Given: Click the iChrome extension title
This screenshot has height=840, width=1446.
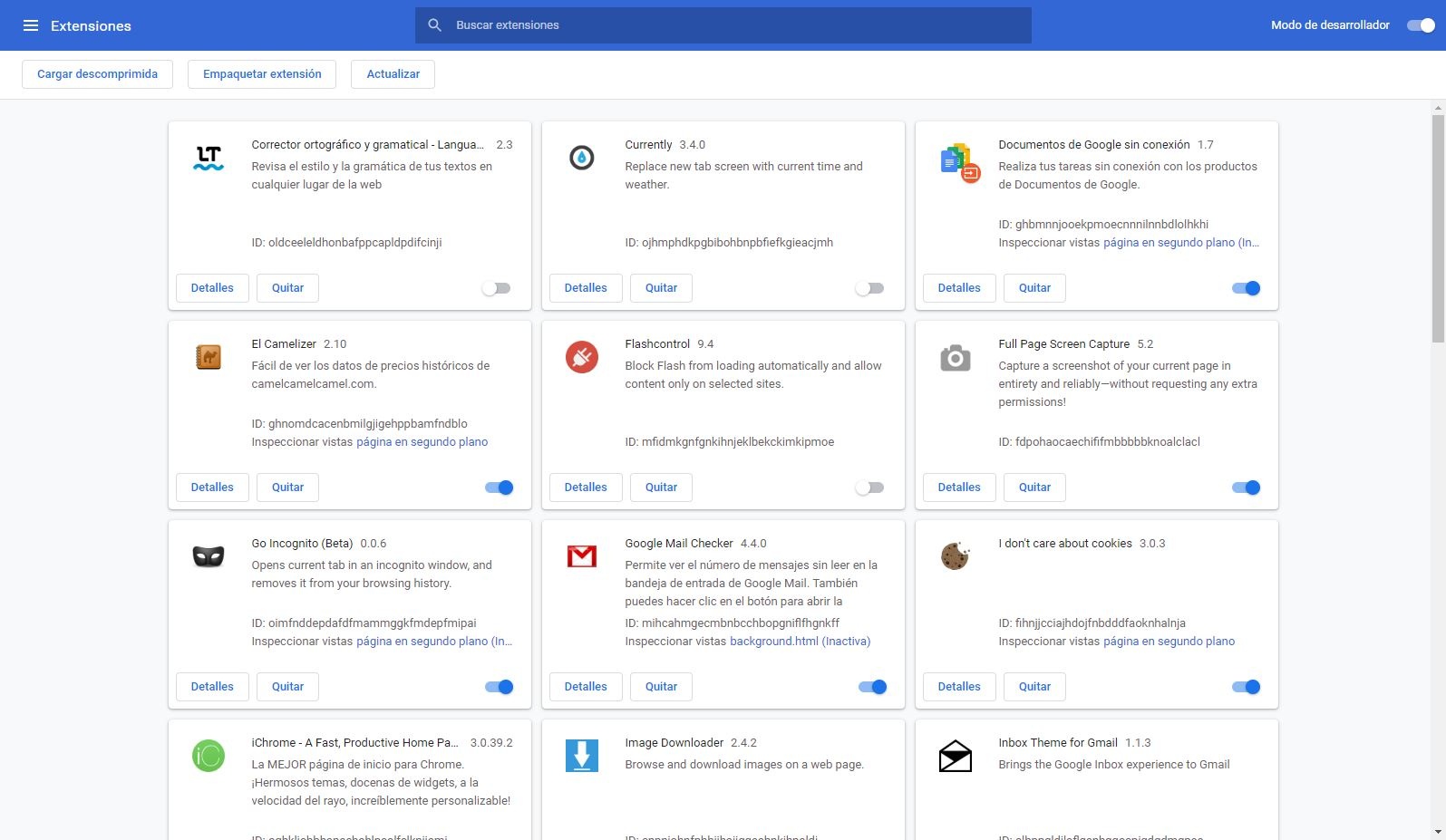Looking at the screenshot, I should click(x=354, y=743).
